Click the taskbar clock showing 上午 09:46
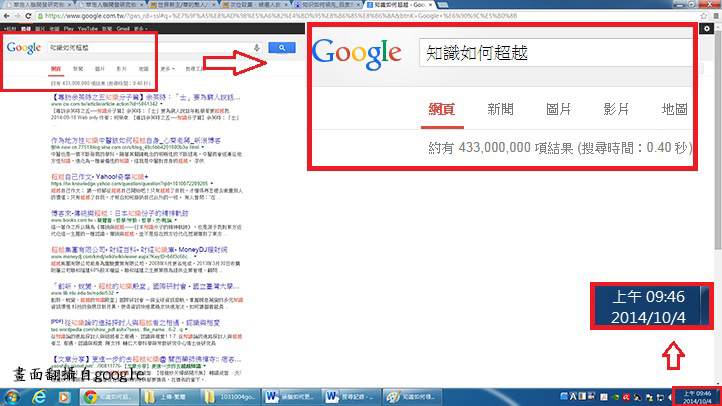 pyautogui.click(x=697, y=397)
